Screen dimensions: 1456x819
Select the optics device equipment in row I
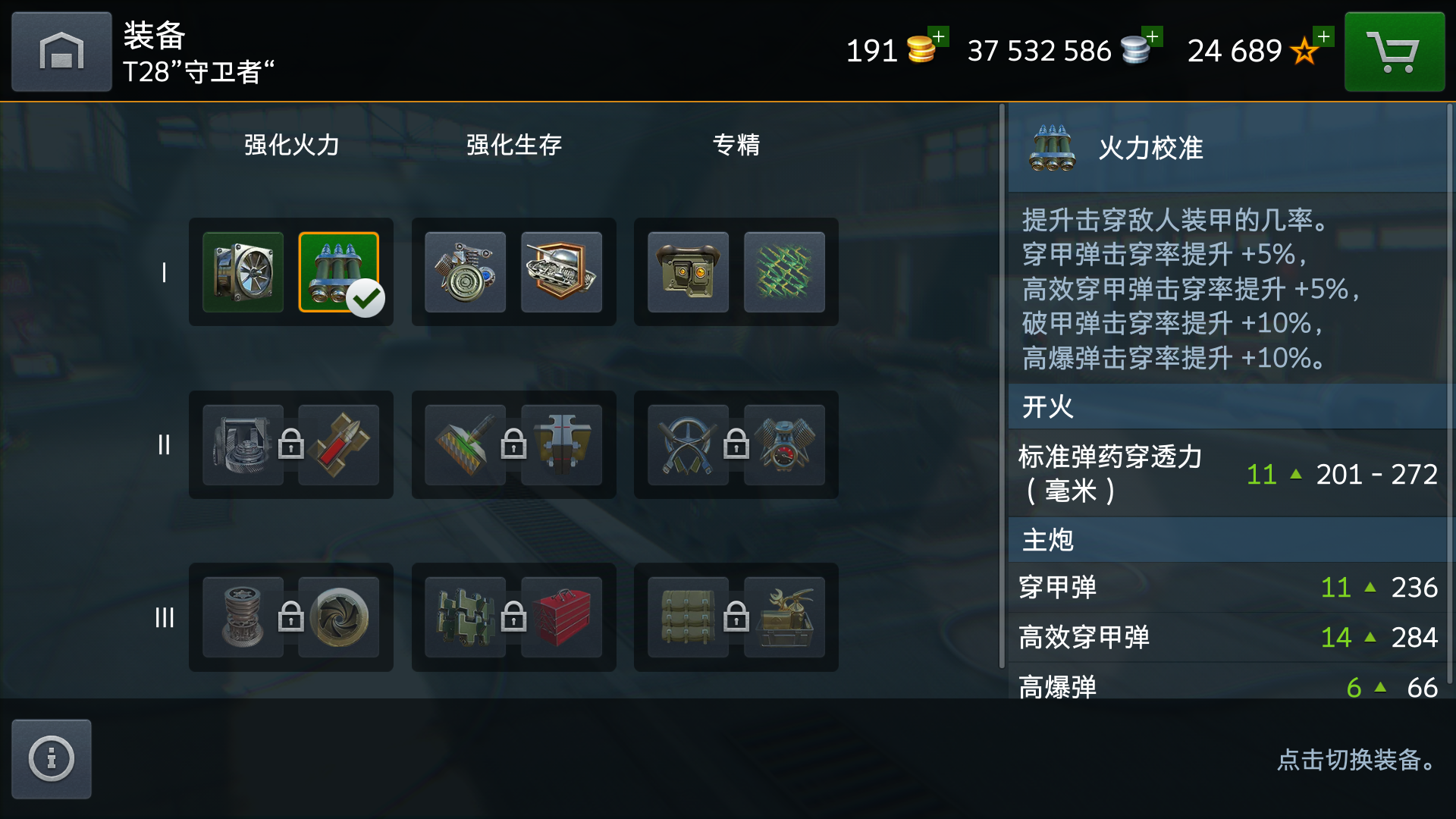(x=688, y=272)
